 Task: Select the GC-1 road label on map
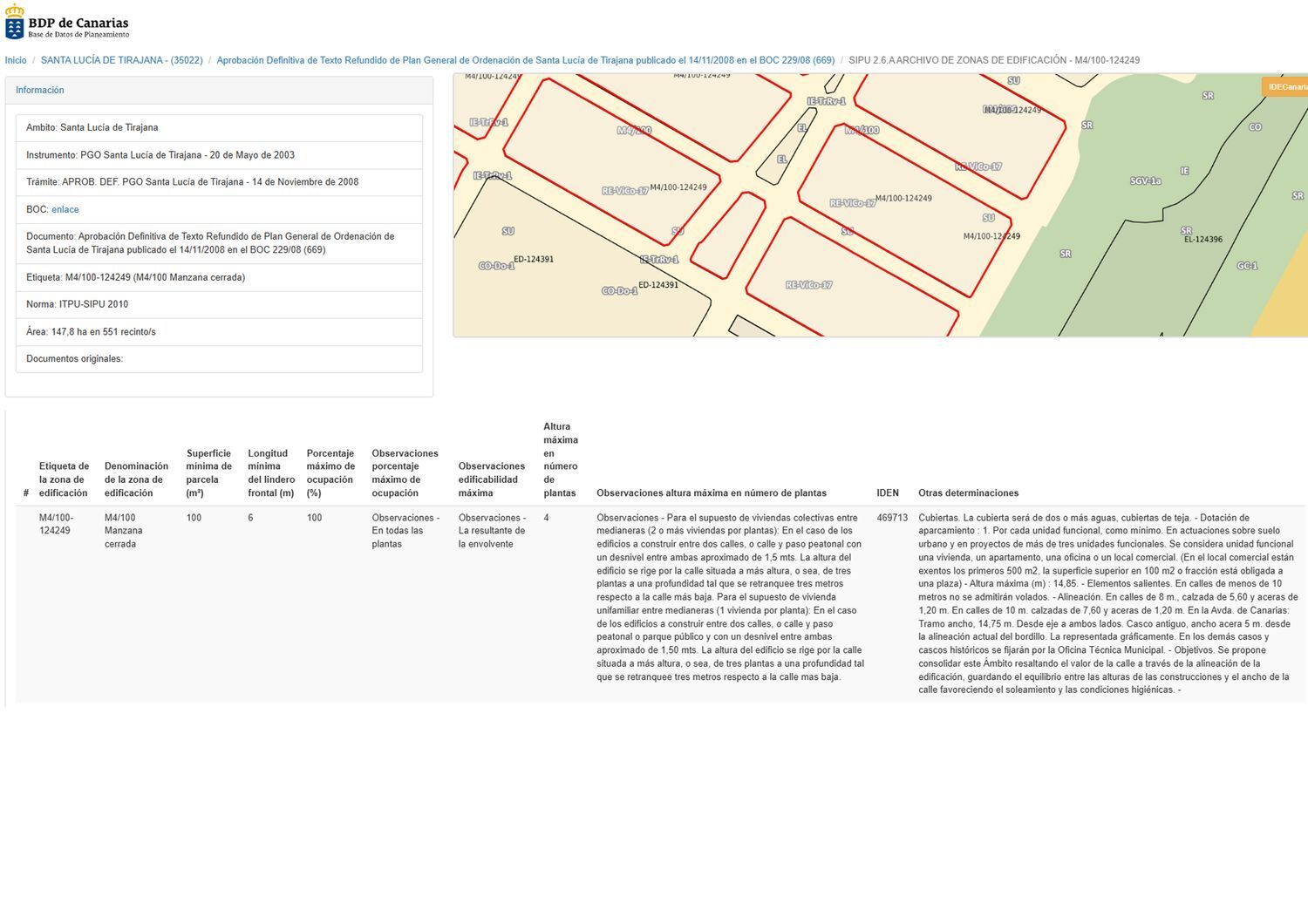[1246, 266]
